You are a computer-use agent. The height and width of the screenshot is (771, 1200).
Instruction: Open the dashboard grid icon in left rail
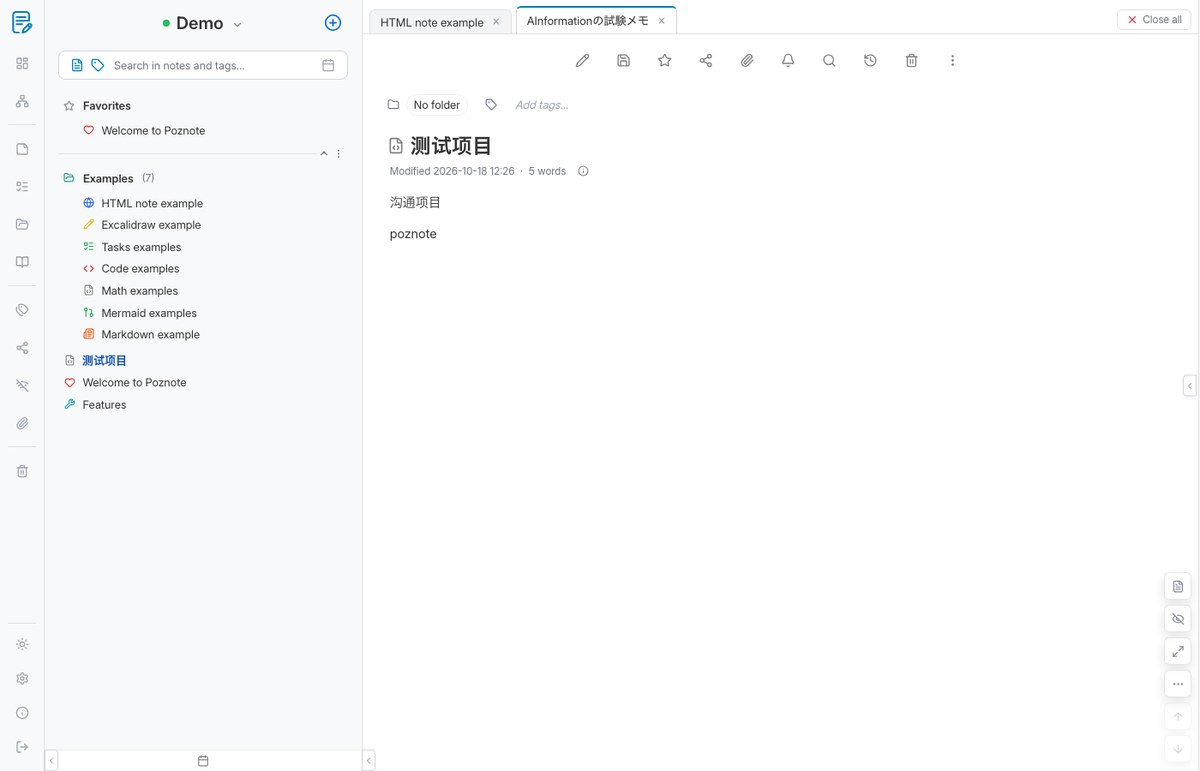pyautogui.click(x=22, y=64)
